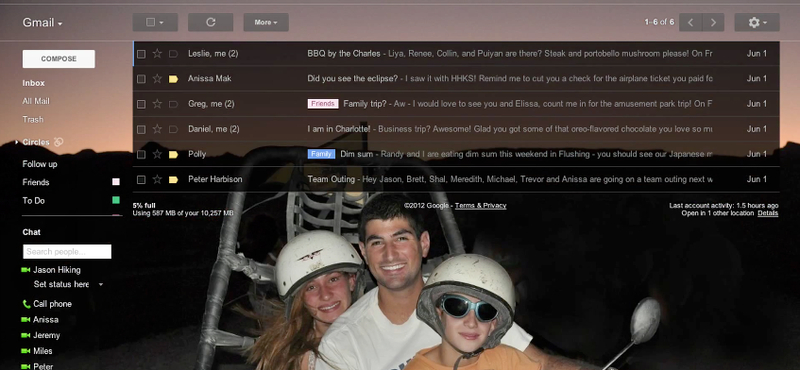800x370 pixels.
Task: Click the Friends label color swatch
Action: click(116, 182)
